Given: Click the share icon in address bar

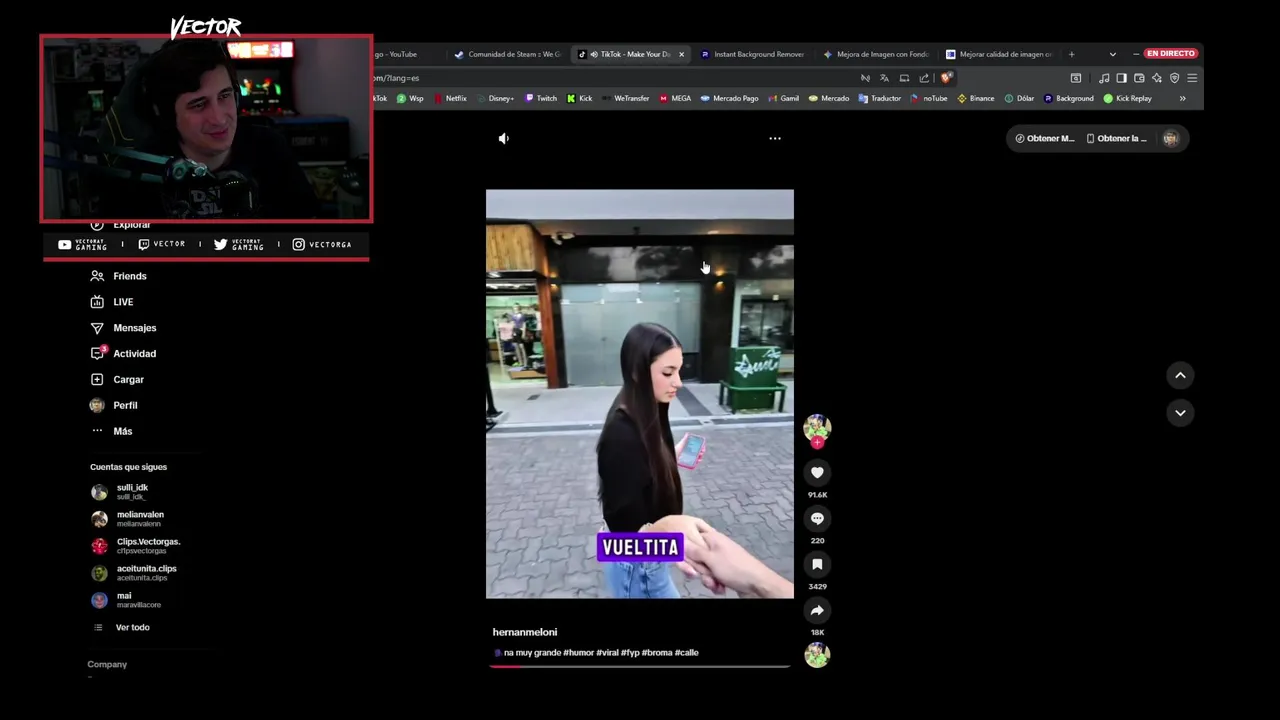Looking at the screenshot, I should (x=924, y=78).
